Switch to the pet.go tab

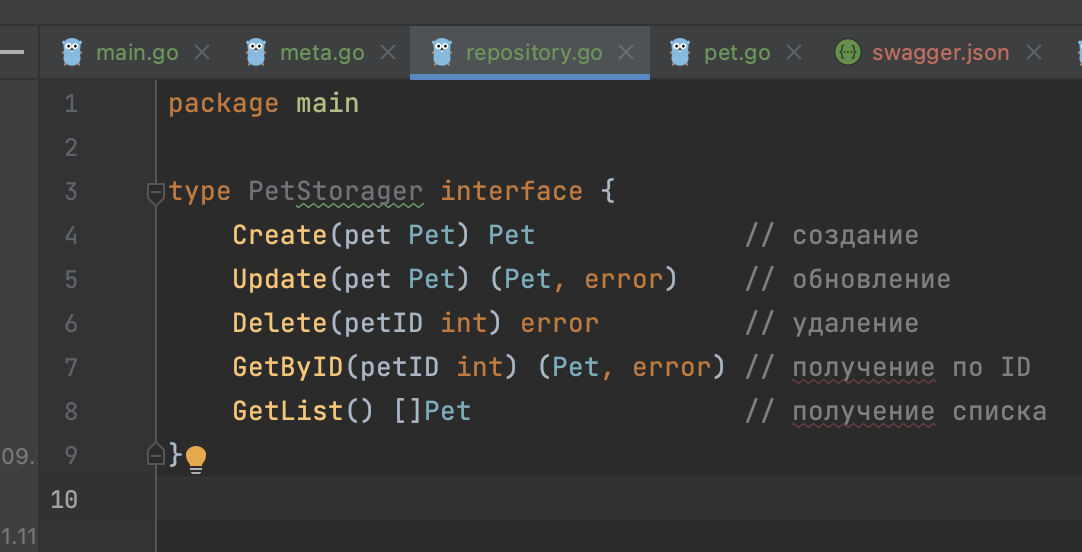736,53
